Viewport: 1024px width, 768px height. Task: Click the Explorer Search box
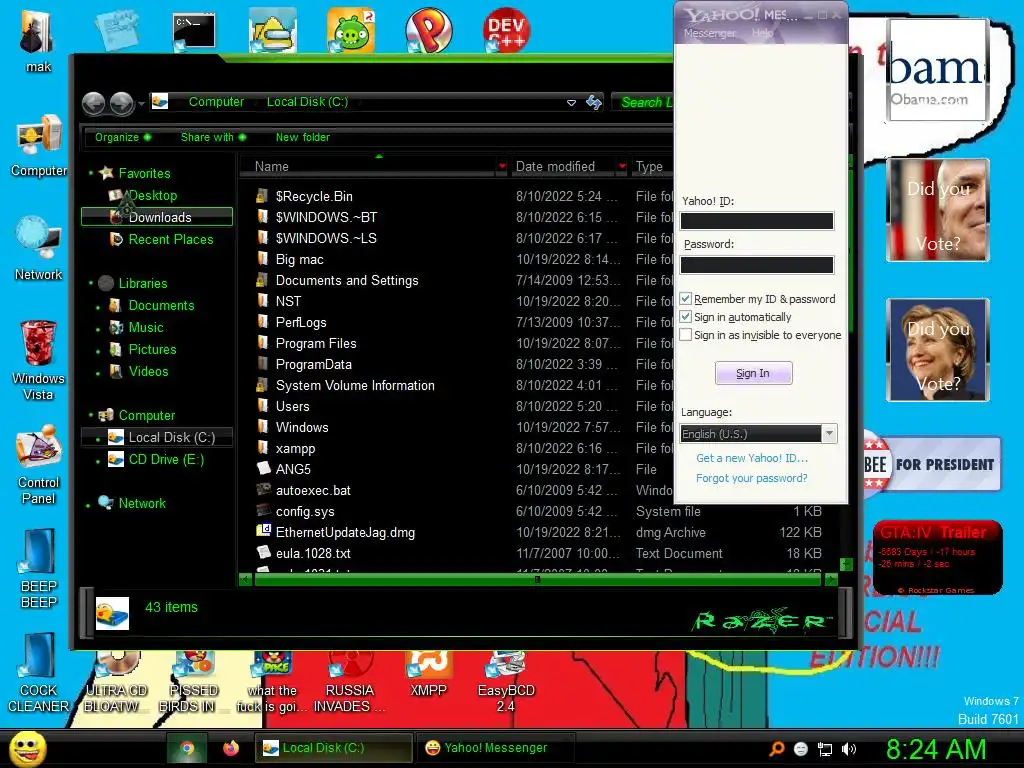pos(643,102)
